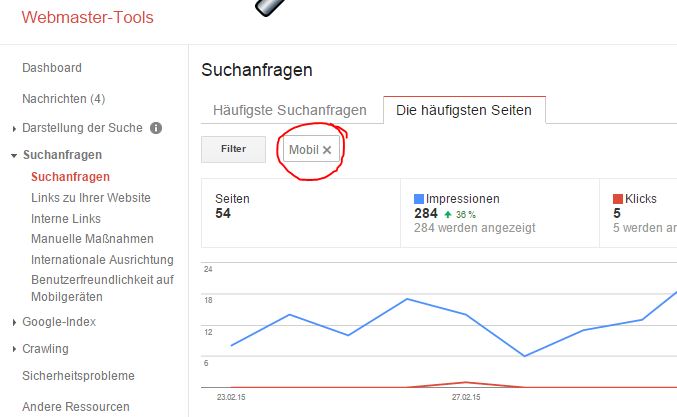Expand the Darstellung der Suche section
Screen dimensions: 677x417
pos(14,129)
